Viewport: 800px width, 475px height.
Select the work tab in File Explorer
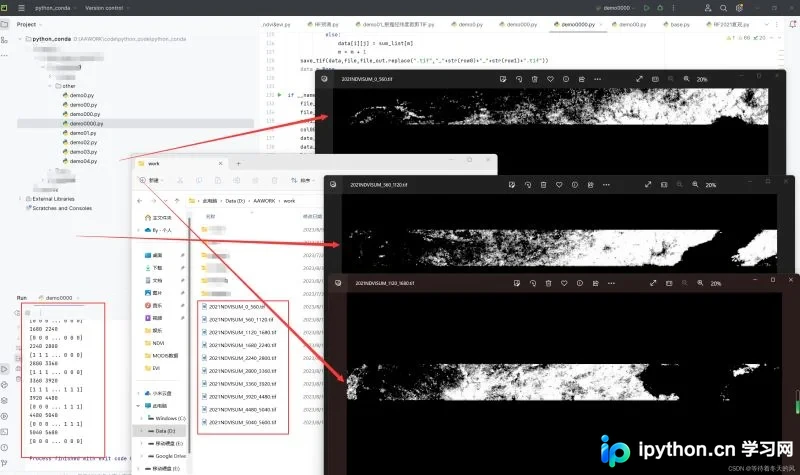tap(181, 163)
